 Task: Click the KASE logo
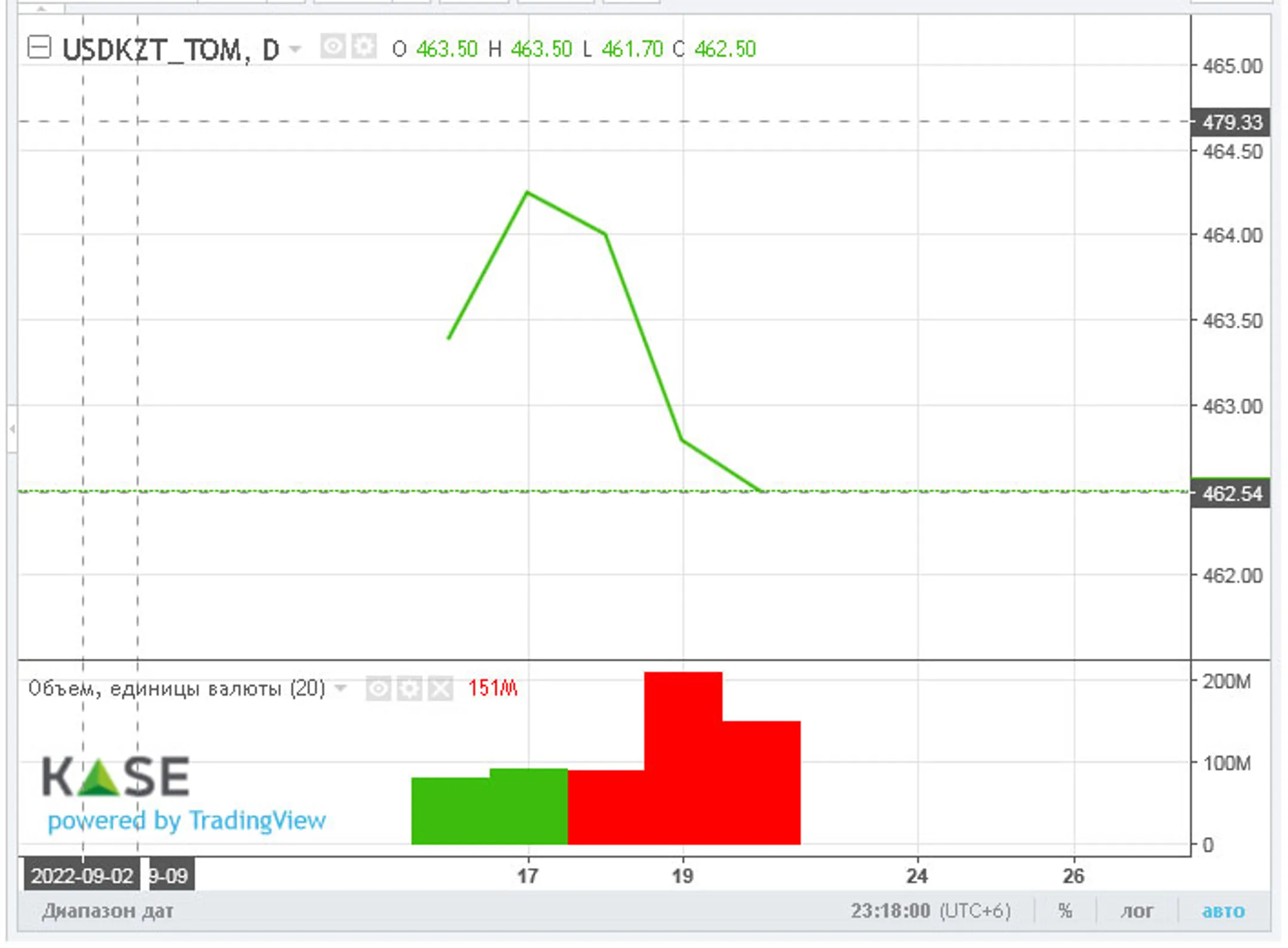coord(116,776)
